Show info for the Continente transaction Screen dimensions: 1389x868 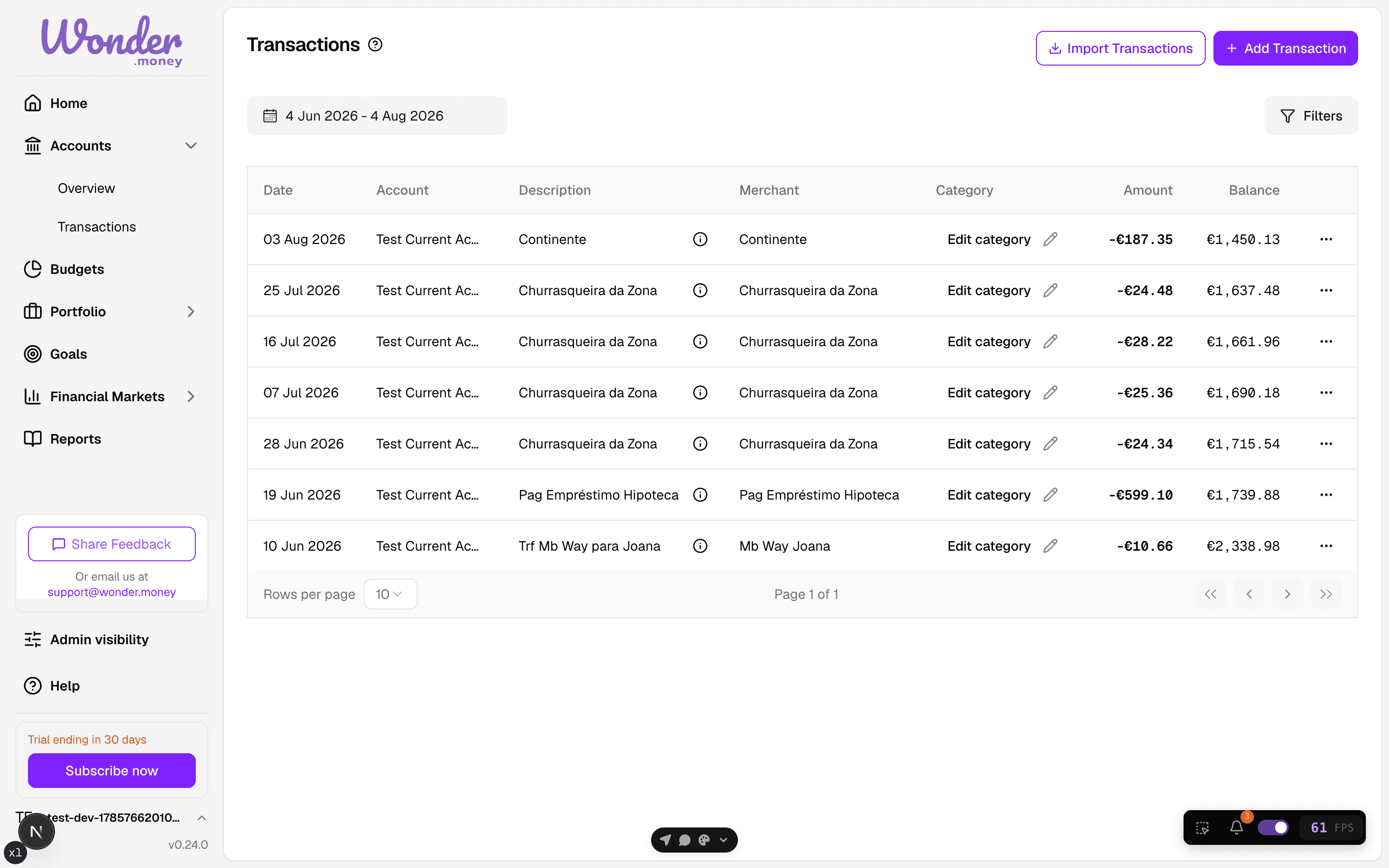pos(700,239)
